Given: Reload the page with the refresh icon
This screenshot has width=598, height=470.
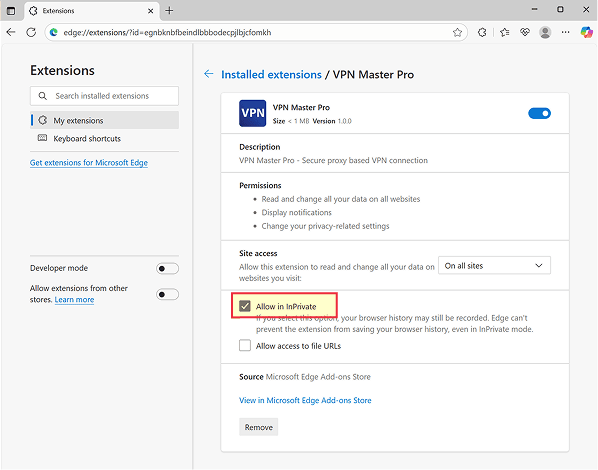Looking at the screenshot, I should coord(31,32).
